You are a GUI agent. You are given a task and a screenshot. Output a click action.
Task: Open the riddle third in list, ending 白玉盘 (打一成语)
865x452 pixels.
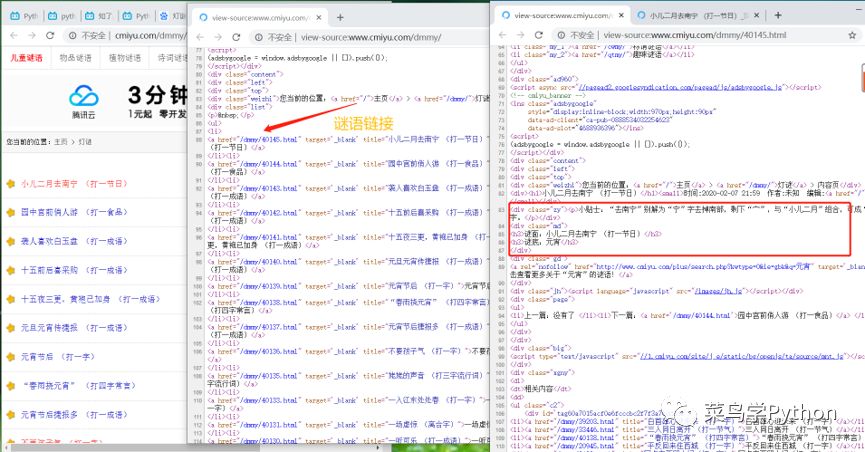point(74,241)
